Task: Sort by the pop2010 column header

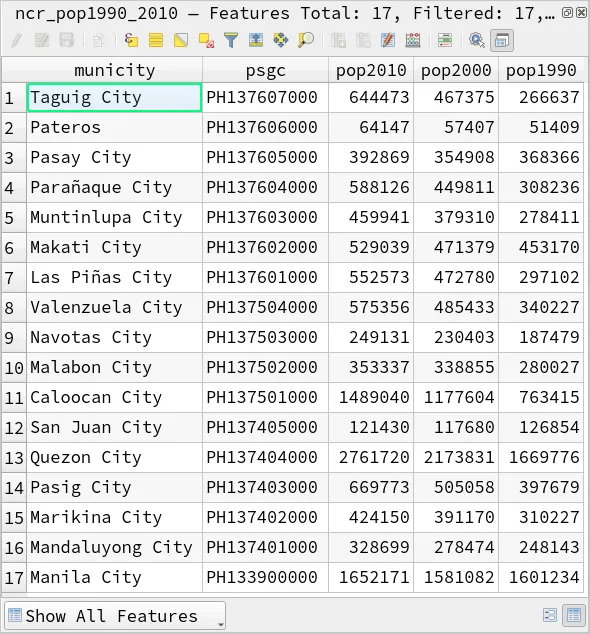Action: pyautogui.click(x=371, y=70)
